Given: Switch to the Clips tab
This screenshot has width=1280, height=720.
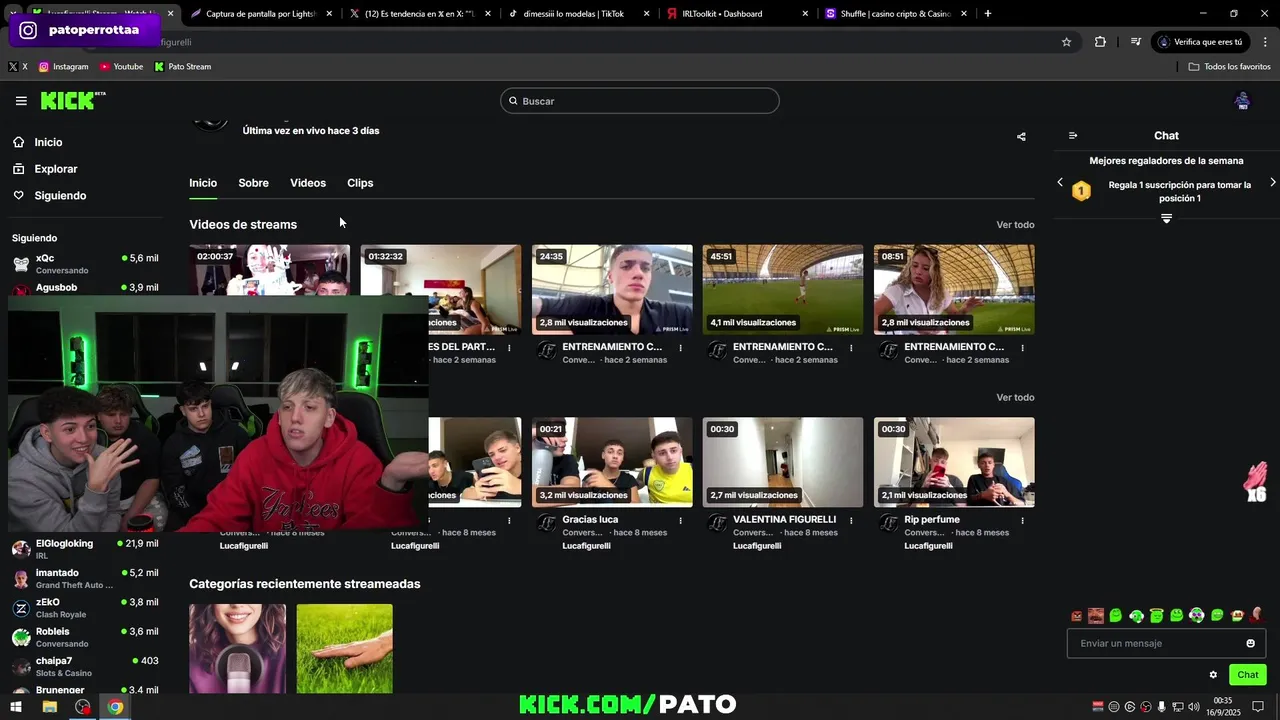Looking at the screenshot, I should [360, 183].
